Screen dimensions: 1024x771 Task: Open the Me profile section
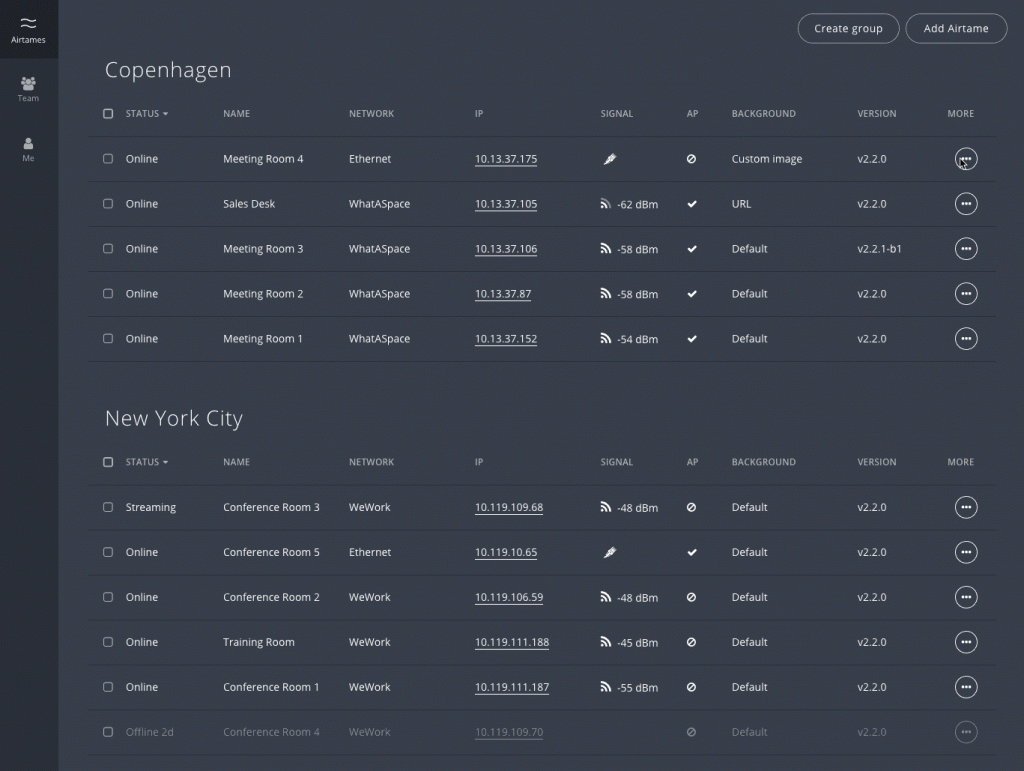[28, 149]
